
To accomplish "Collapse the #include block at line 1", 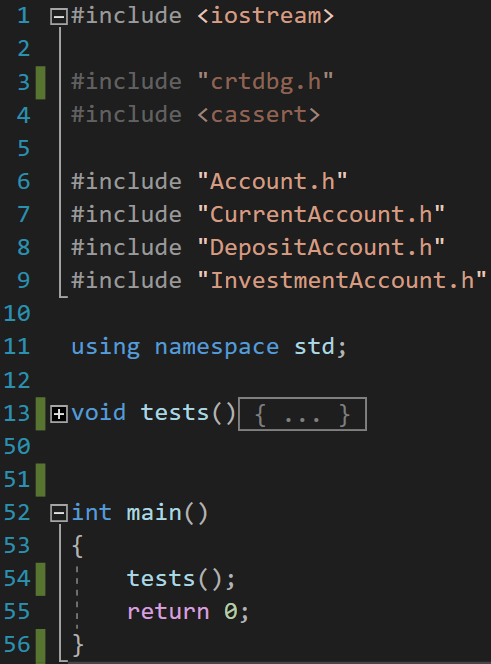I will tap(59, 17).
